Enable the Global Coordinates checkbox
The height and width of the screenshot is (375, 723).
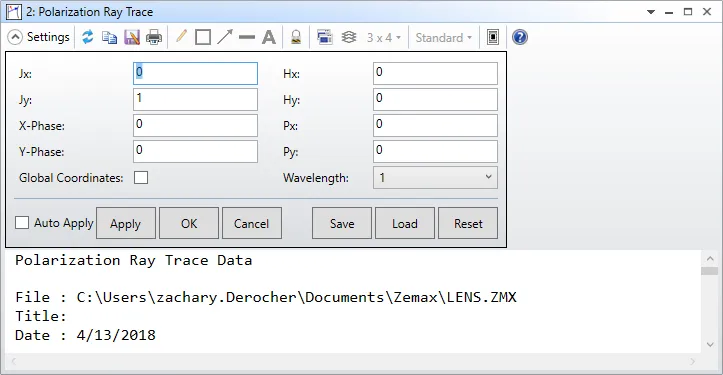tap(141, 178)
